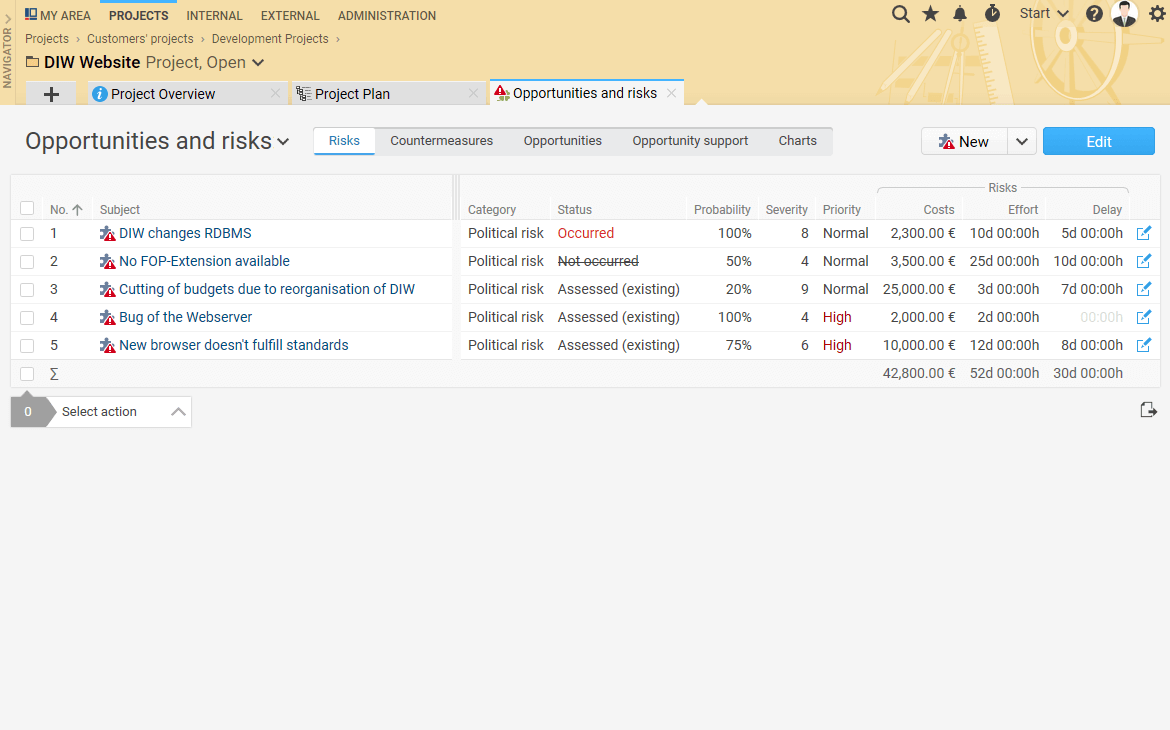The height and width of the screenshot is (730, 1170).
Task: Tick the checkbox beside 'No FOP-Extension available'
Action: point(26,261)
